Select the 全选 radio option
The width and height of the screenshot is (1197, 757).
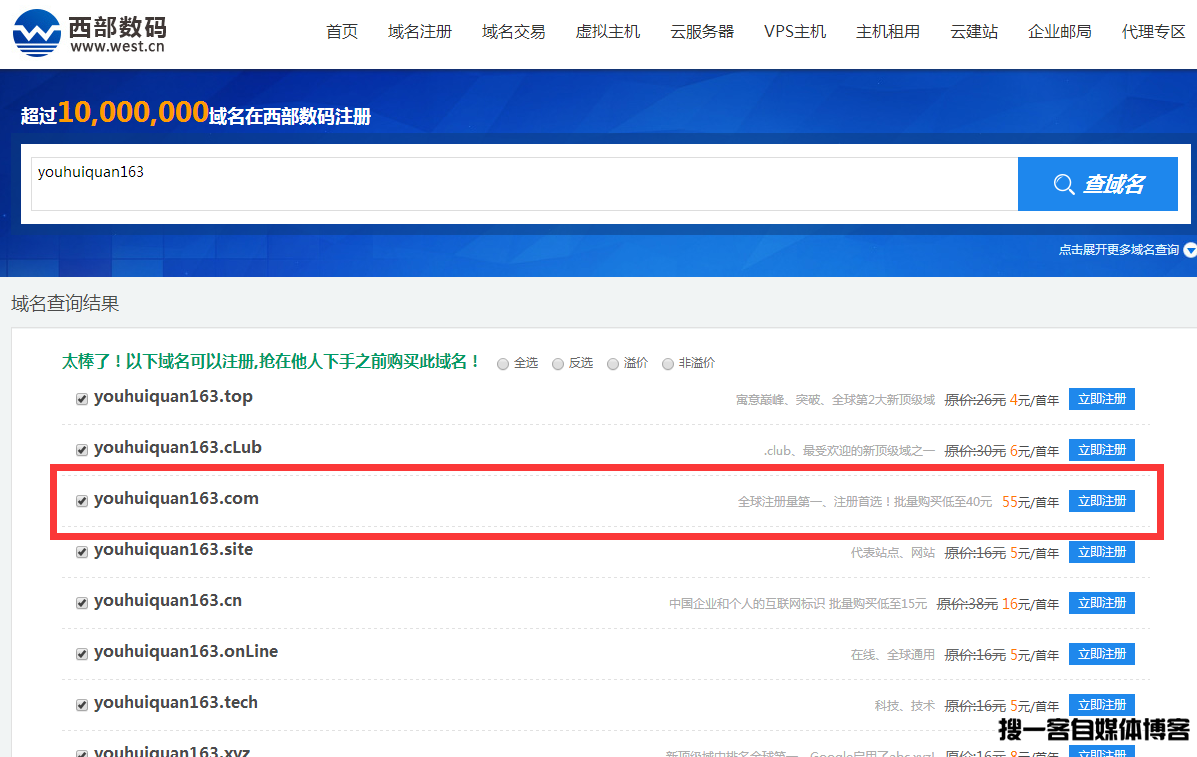(x=503, y=364)
